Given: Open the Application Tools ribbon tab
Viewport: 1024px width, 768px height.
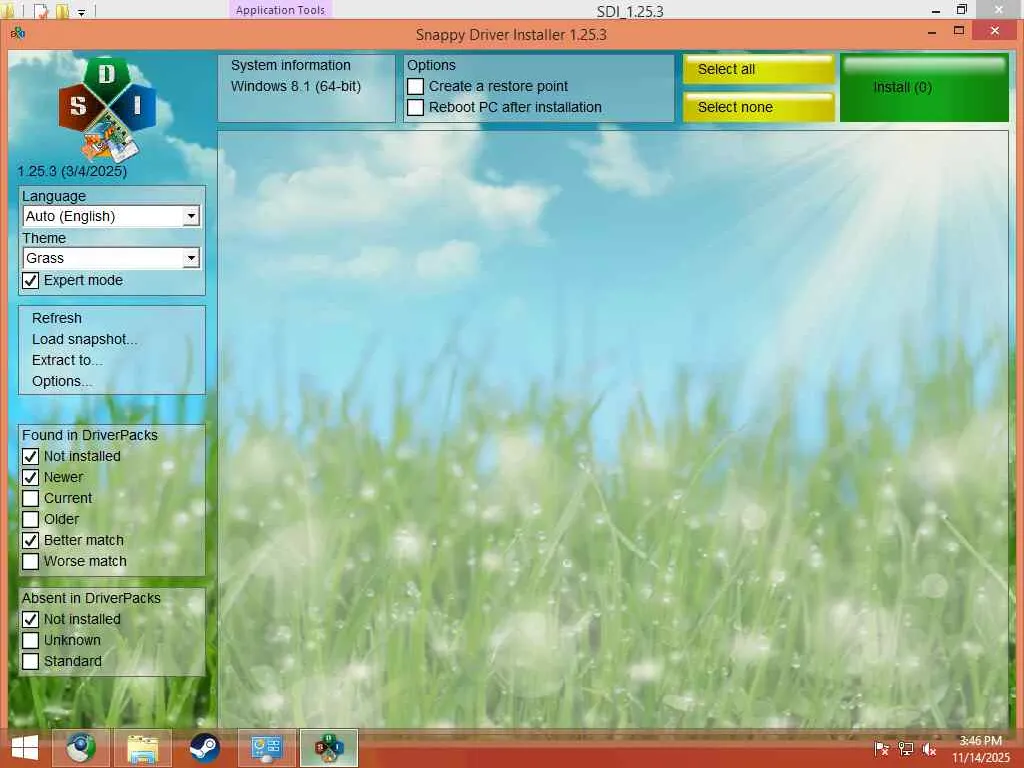Looking at the screenshot, I should pyautogui.click(x=280, y=10).
